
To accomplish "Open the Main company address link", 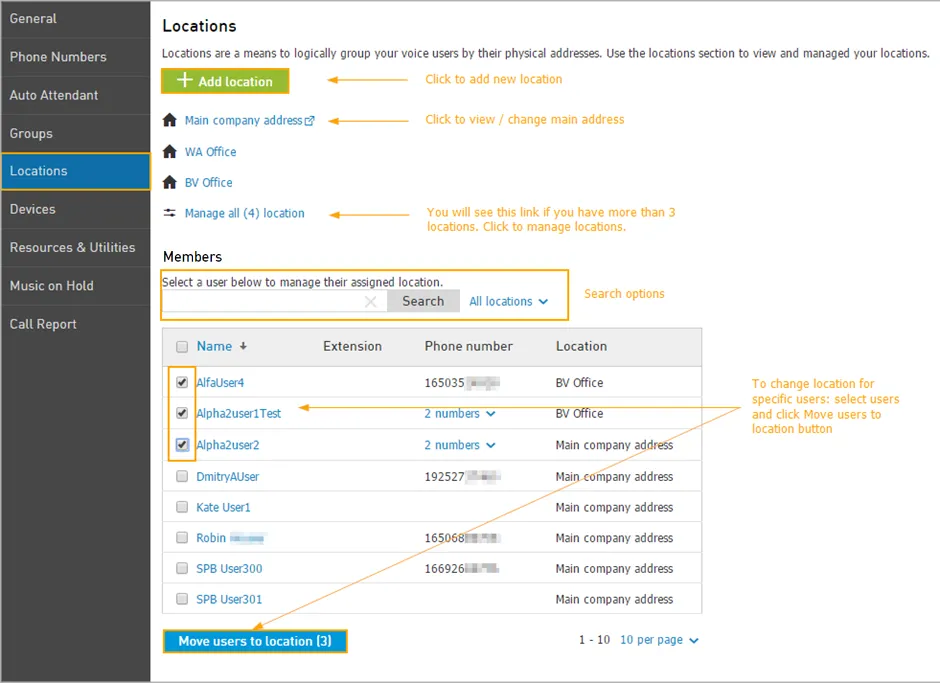I will [243, 121].
